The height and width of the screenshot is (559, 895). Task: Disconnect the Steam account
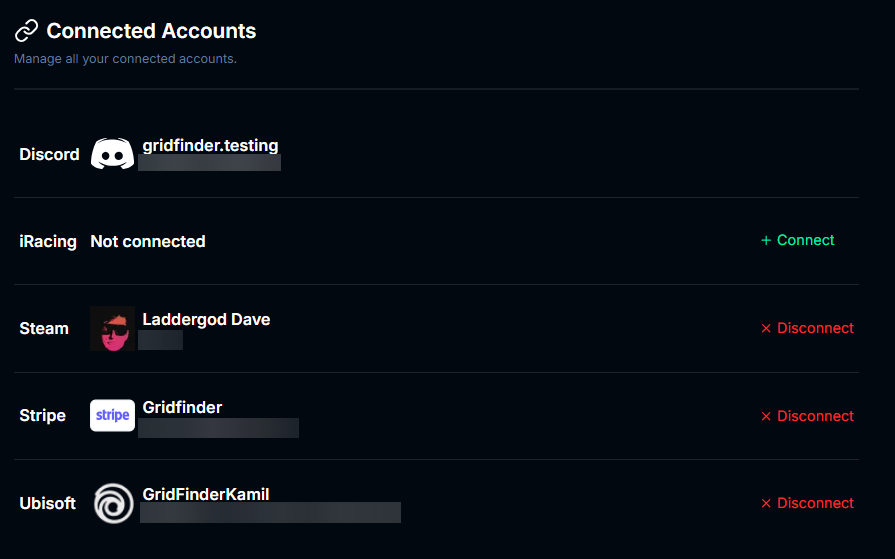806,328
